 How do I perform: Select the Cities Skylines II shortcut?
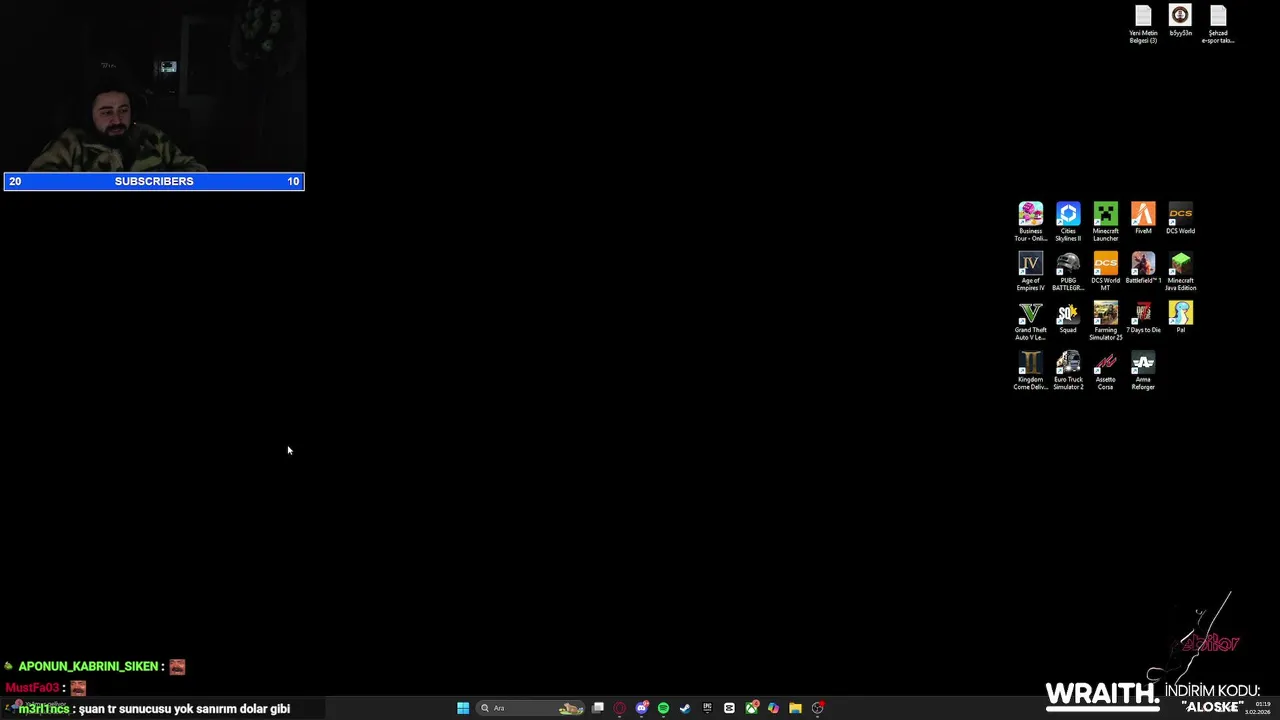[x=1068, y=222]
